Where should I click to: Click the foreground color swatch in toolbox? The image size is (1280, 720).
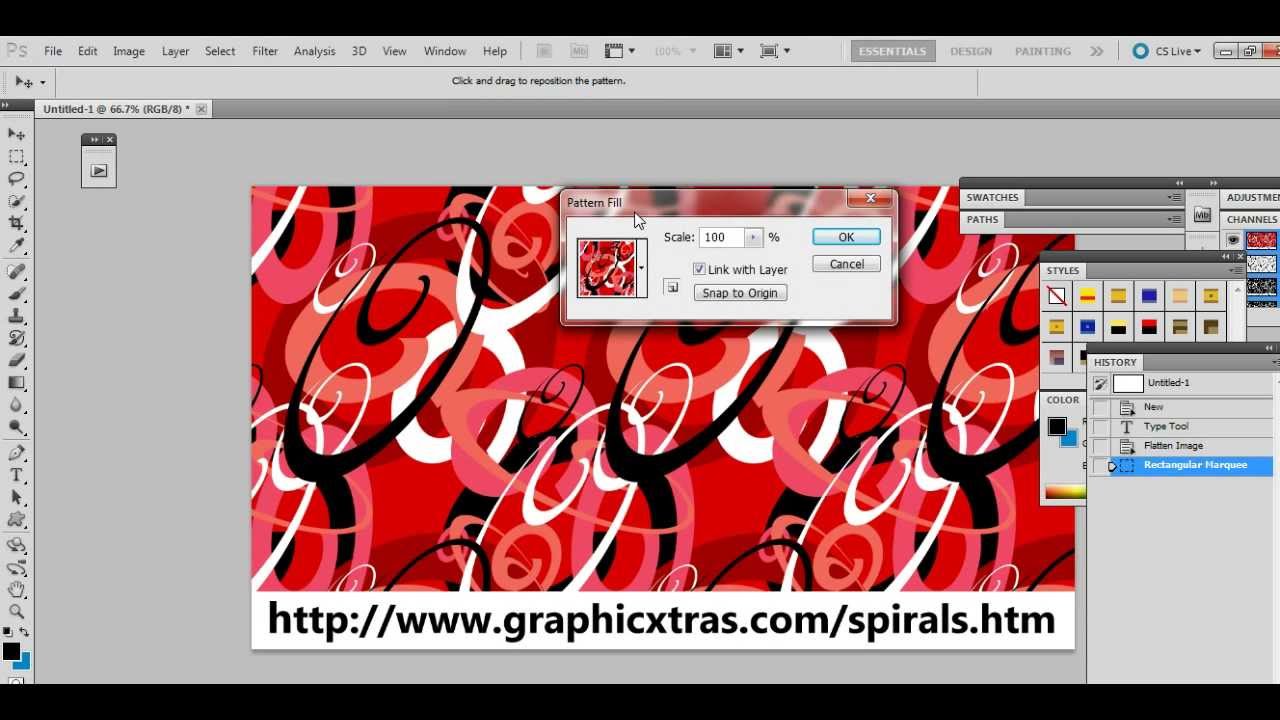(x=11, y=652)
